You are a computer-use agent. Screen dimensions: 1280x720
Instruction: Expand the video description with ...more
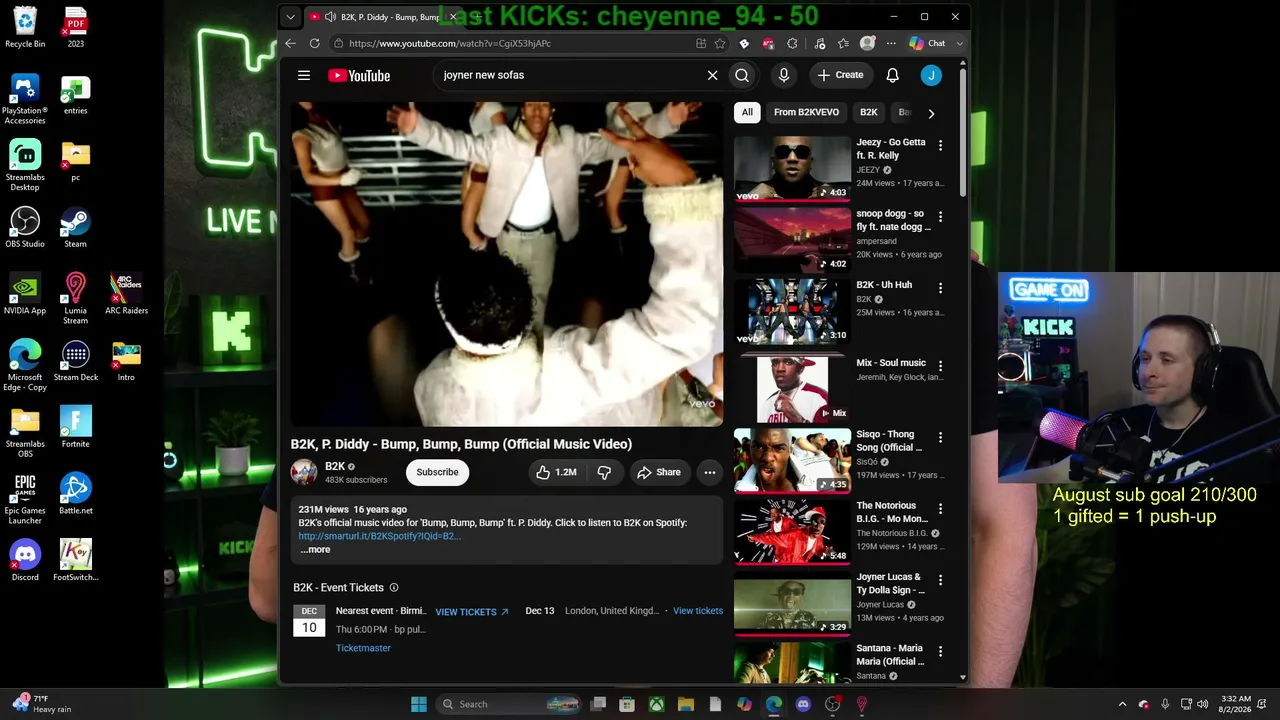pyautogui.click(x=315, y=549)
